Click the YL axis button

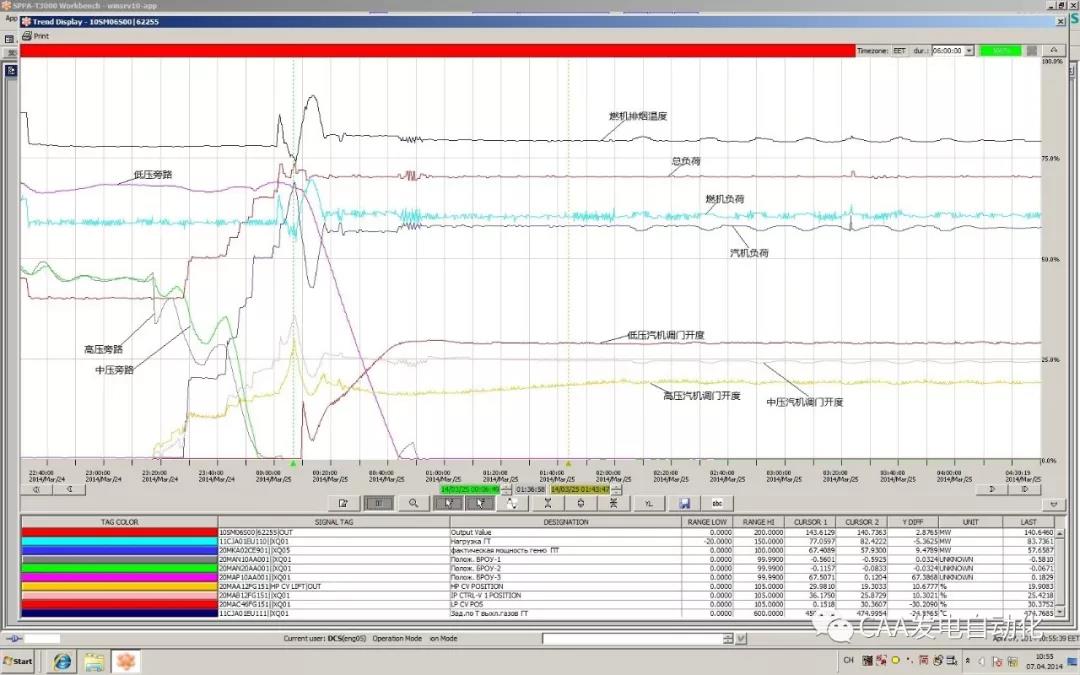649,503
